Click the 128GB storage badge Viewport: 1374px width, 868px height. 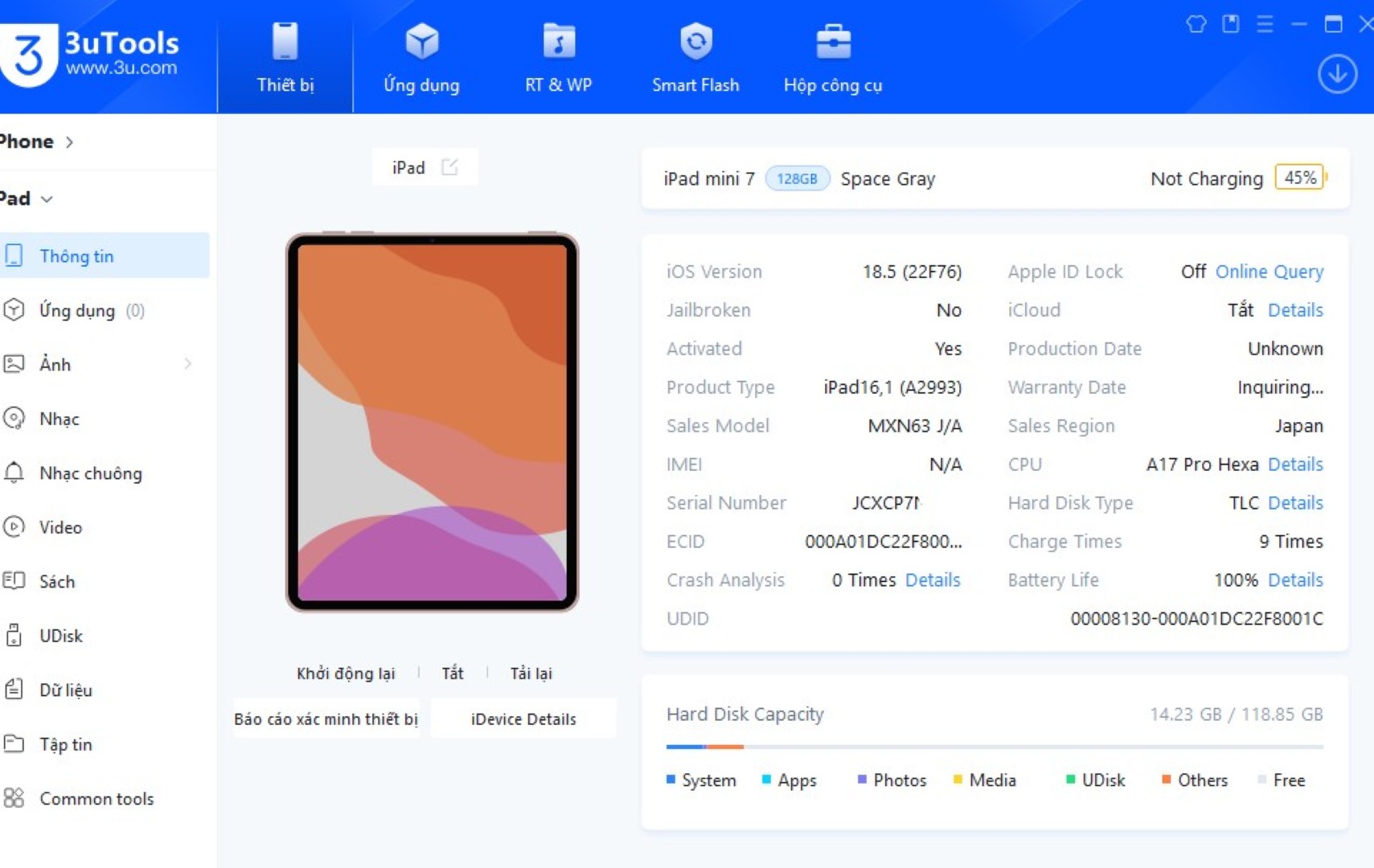pyautogui.click(x=797, y=178)
